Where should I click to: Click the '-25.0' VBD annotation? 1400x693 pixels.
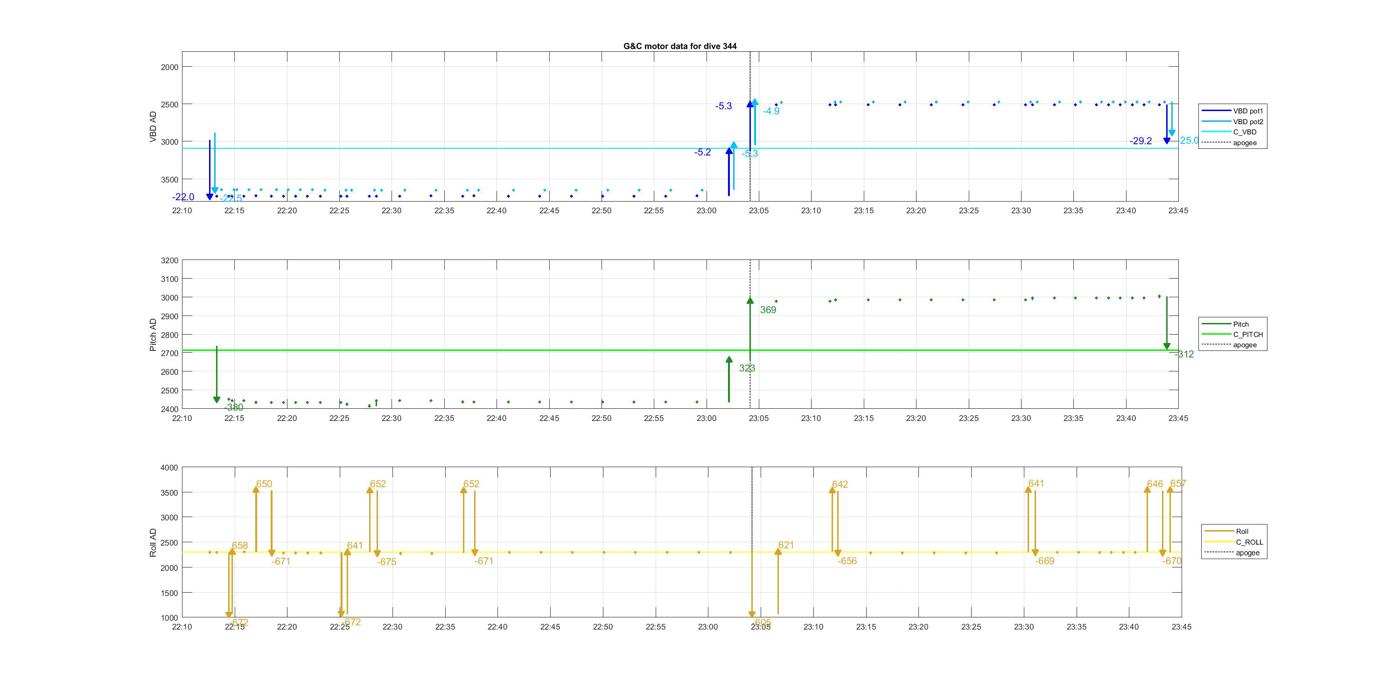point(1188,141)
